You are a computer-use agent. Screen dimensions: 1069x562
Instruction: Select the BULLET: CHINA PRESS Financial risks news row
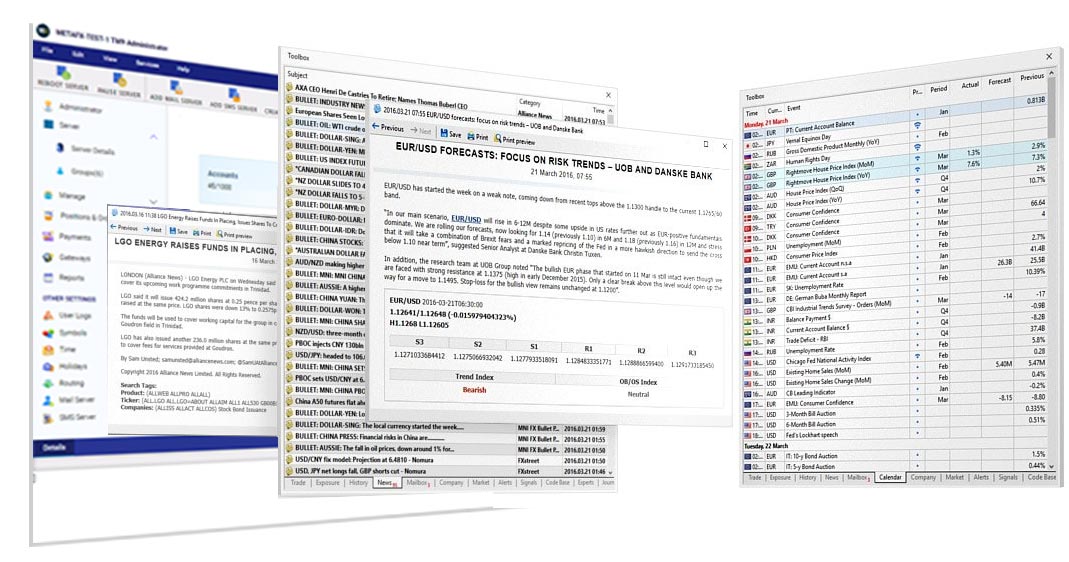[448, 438]
